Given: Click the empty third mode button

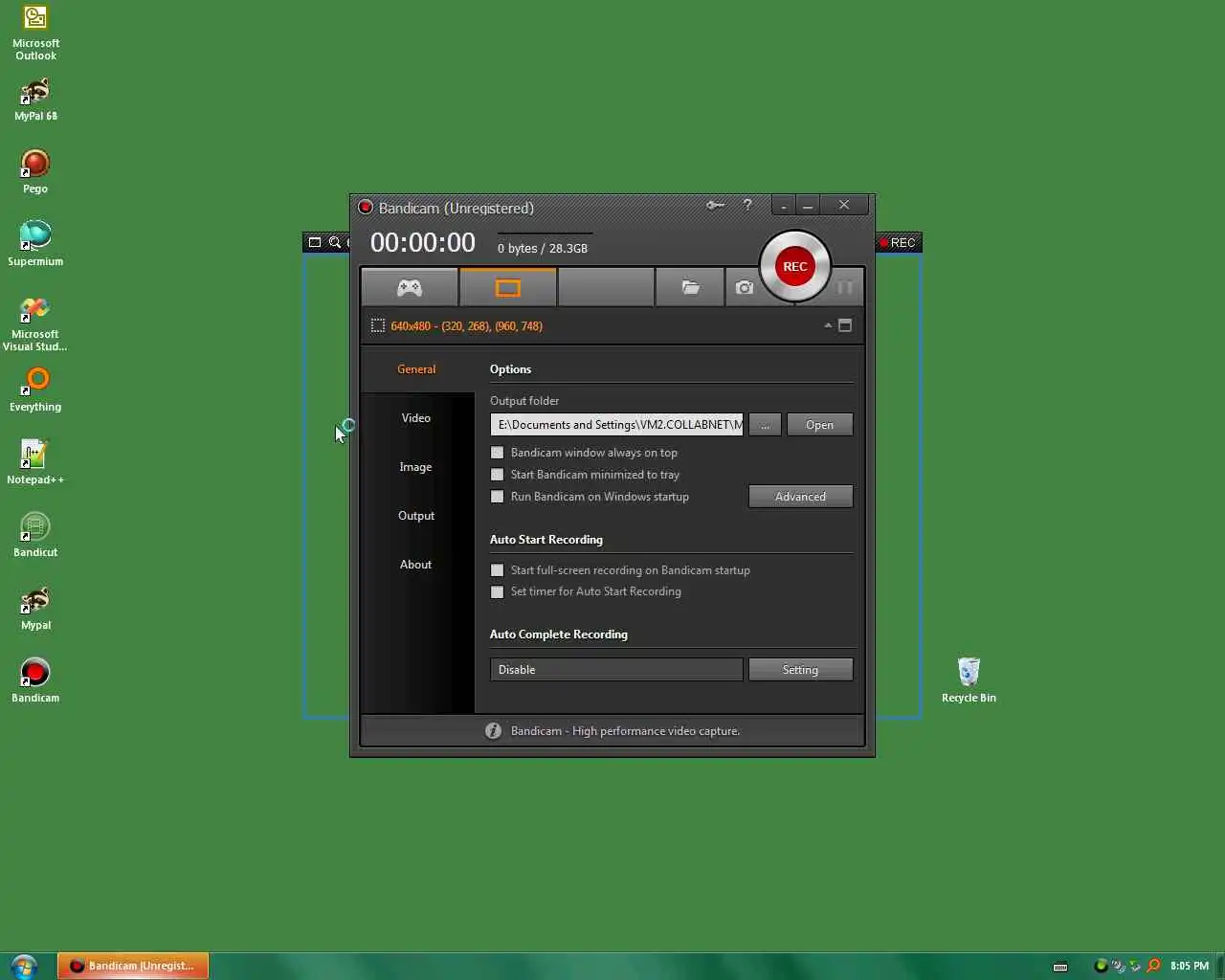Looking at the screenshot, I should point(606,287).
